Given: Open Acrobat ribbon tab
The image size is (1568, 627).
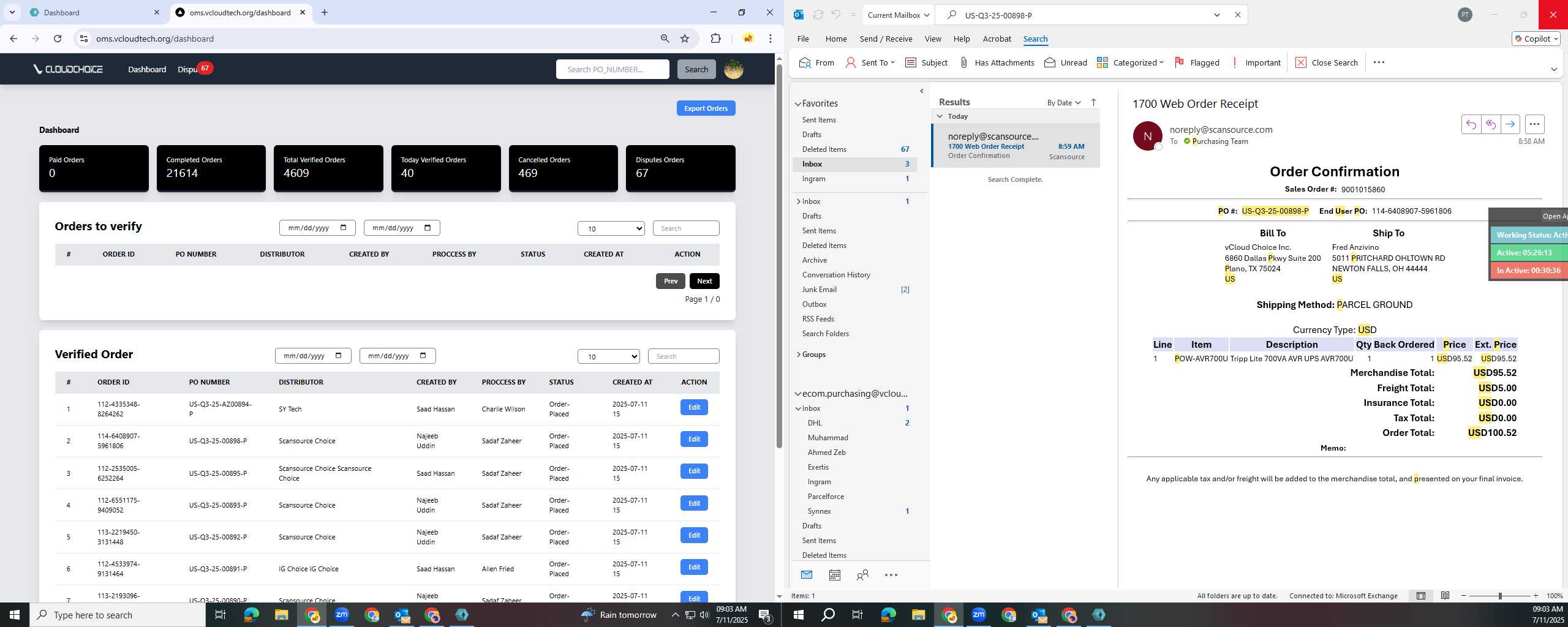Looking at the screenshot, I should [x=997, y=39].
